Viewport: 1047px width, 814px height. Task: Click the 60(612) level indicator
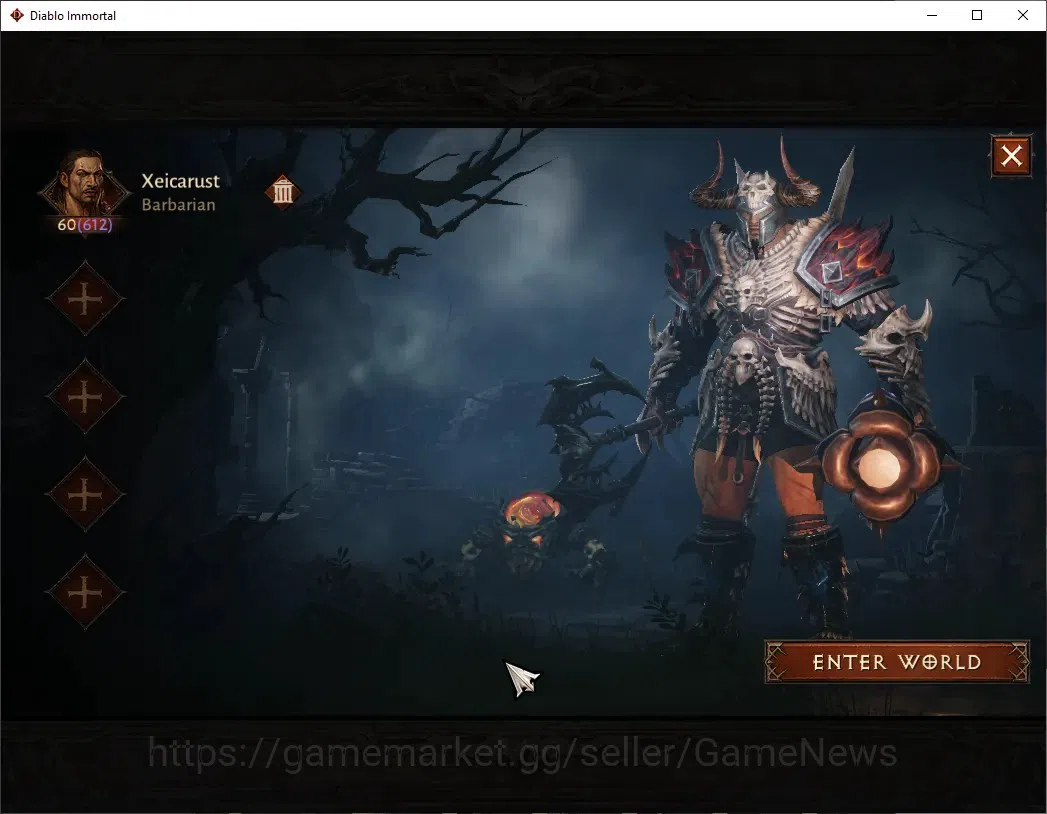pos(85,224)
